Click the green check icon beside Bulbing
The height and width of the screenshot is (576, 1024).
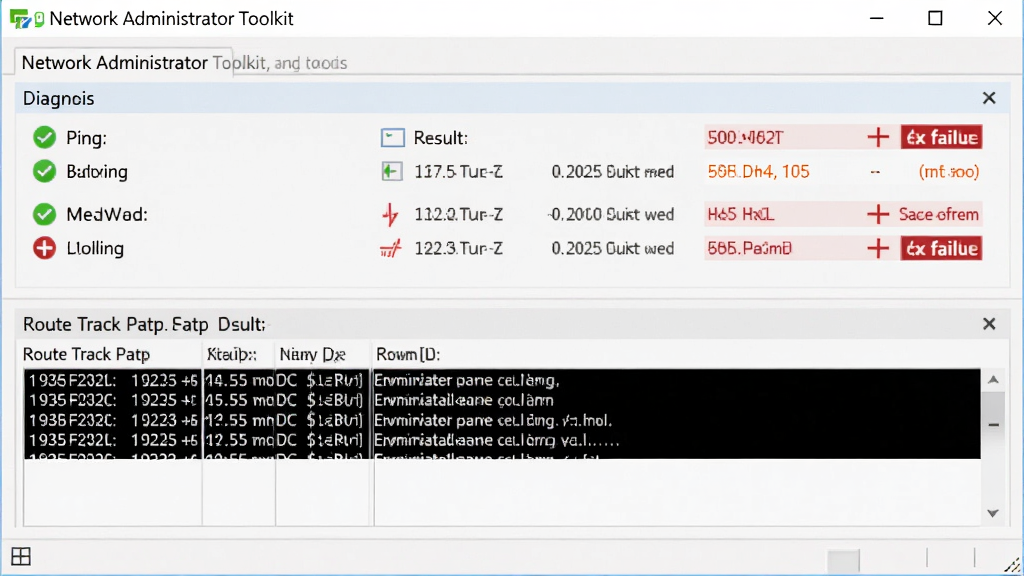pyautogui.click(x=44, y=171)
